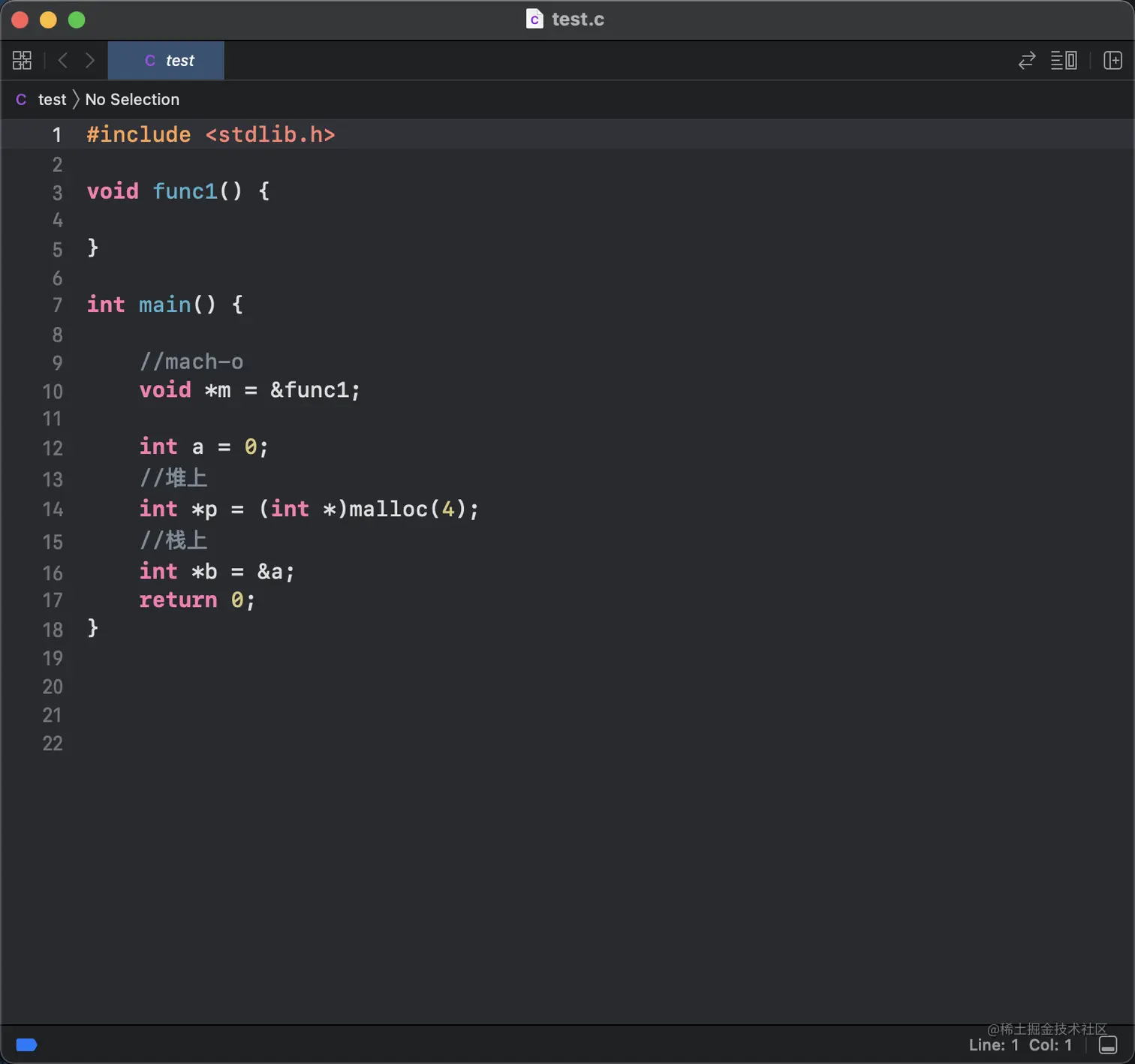Toggle the debug area panel button

coord(1108,1044)
